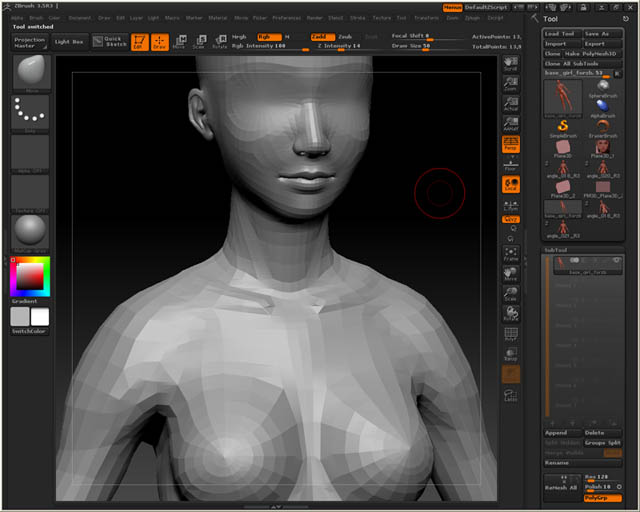Toggle the Mrgb mode button
Viewport: 640px width, 512px height.
coord(239,37)
